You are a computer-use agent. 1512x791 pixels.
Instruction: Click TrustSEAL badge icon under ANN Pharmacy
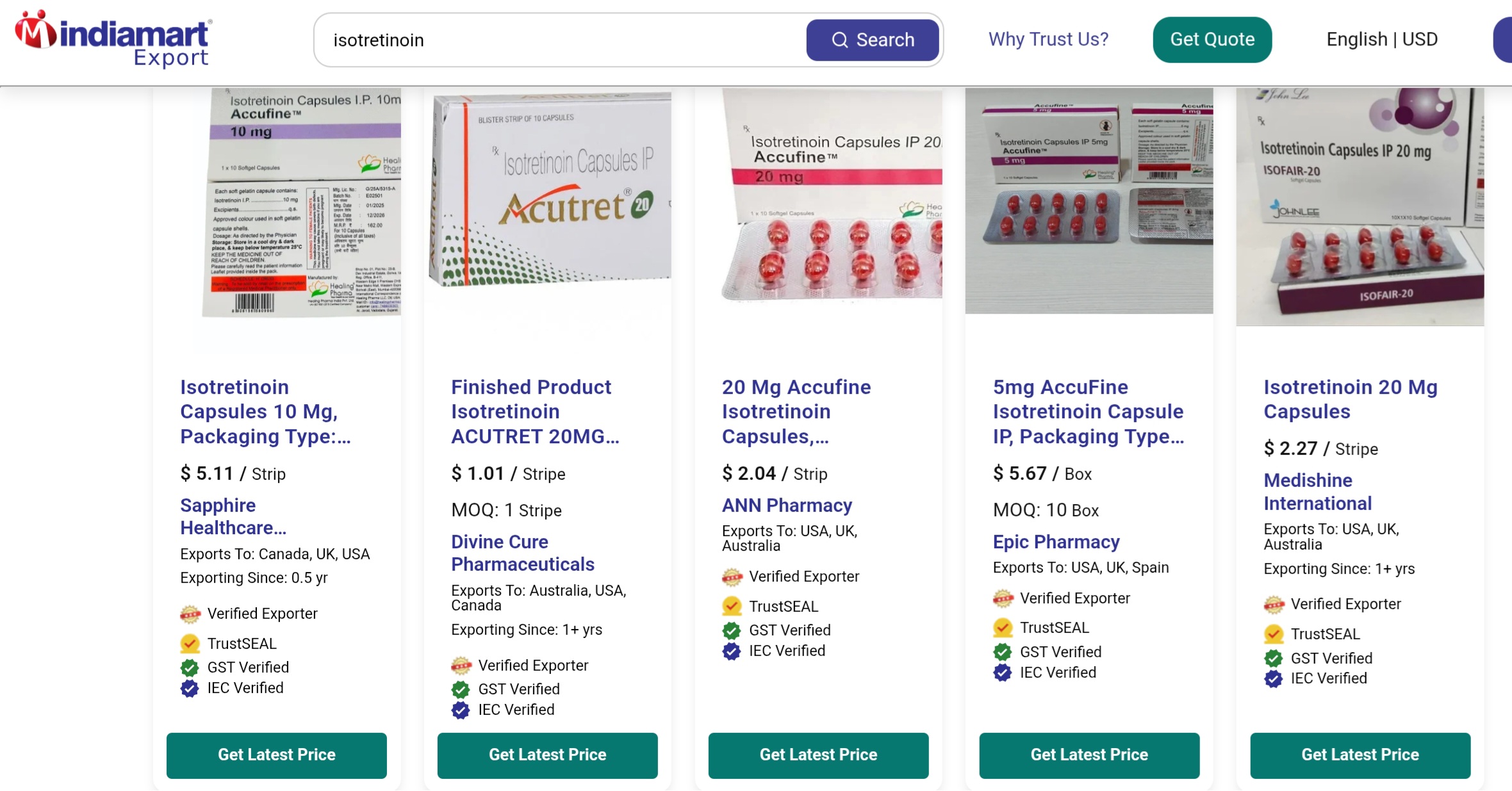732,607
